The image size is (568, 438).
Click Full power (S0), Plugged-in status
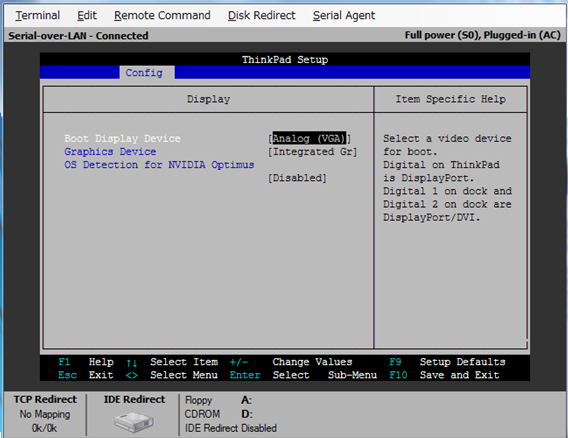coord(483,35)
